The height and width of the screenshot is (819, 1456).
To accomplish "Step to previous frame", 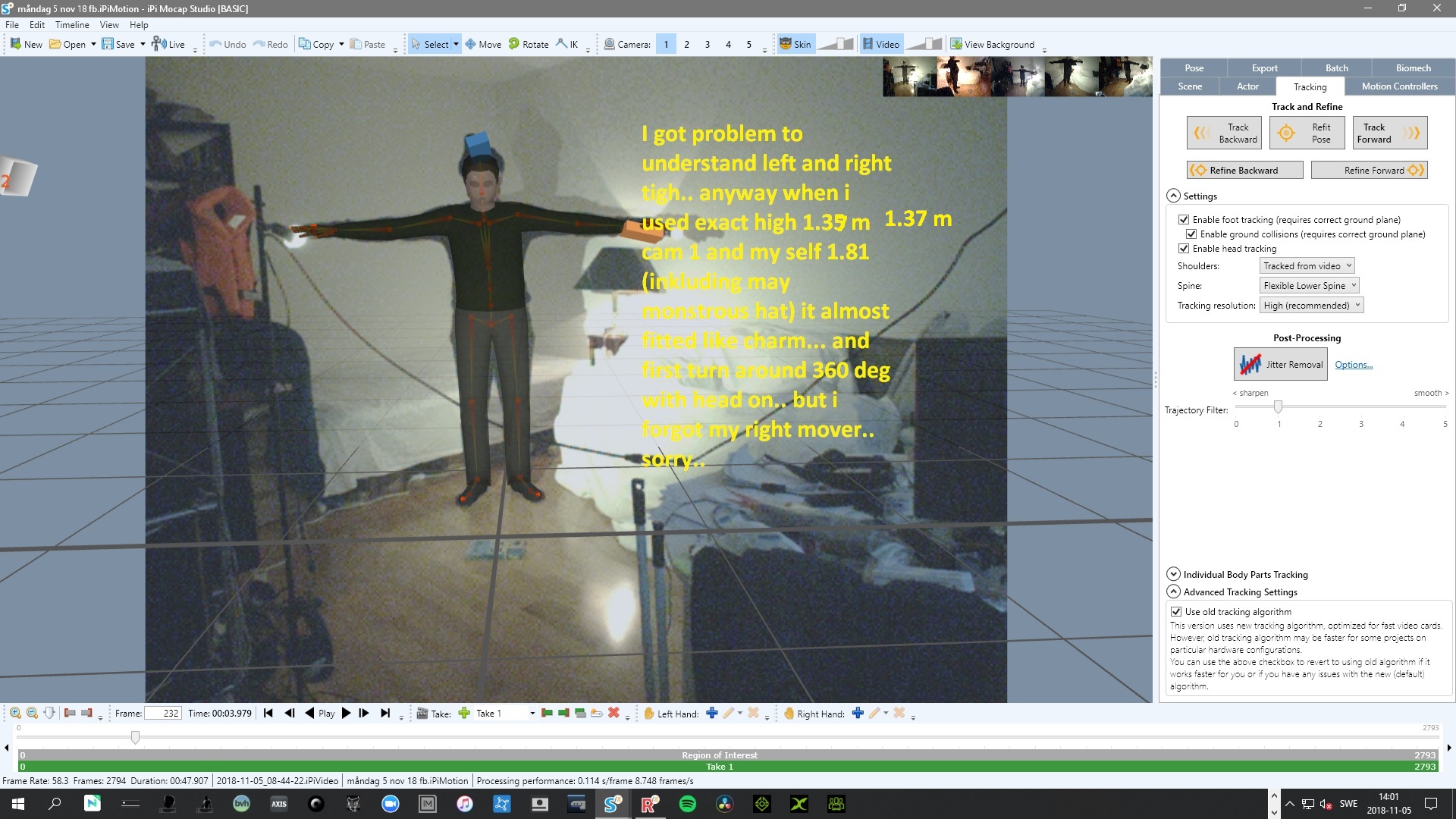I will [x=290, y=713].
